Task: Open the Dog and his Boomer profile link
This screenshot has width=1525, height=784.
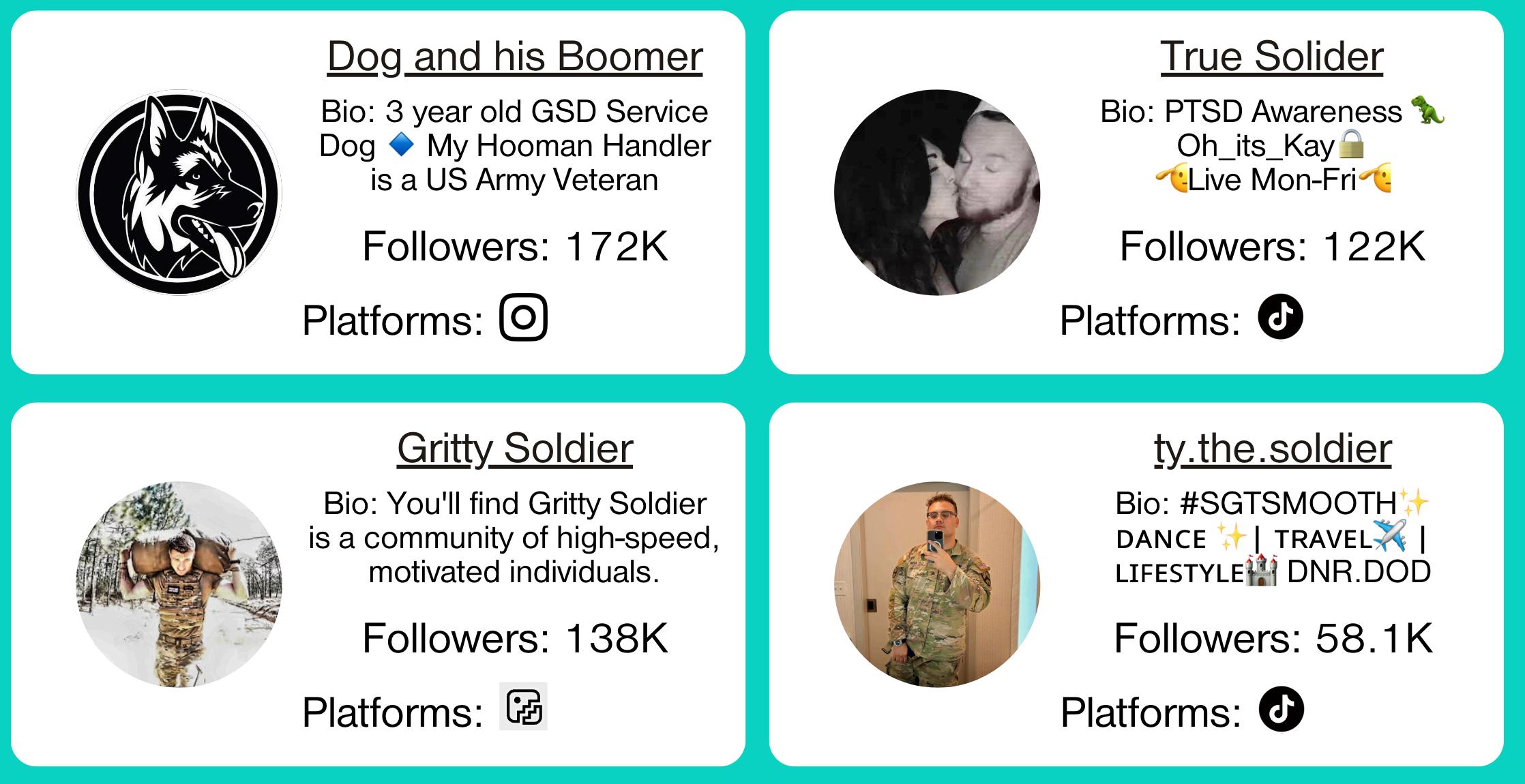Action: [515, 56]
